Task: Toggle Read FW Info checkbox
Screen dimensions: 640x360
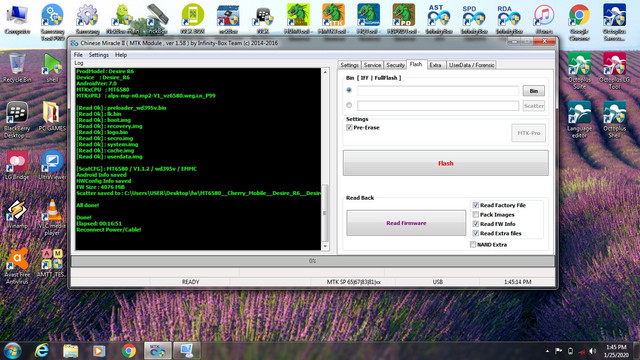Action: tap(476, 224)
